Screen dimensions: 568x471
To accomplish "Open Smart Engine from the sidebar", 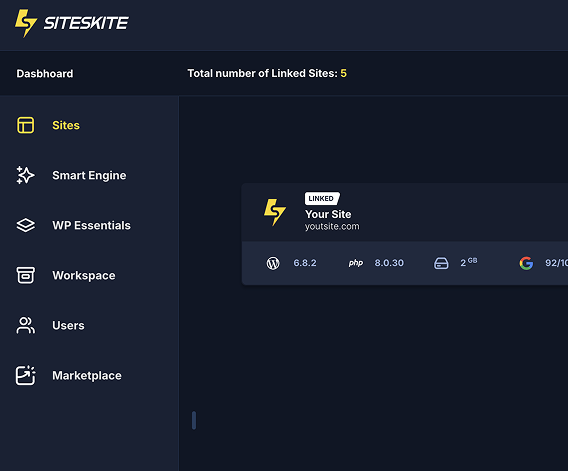I will point(89,175).
